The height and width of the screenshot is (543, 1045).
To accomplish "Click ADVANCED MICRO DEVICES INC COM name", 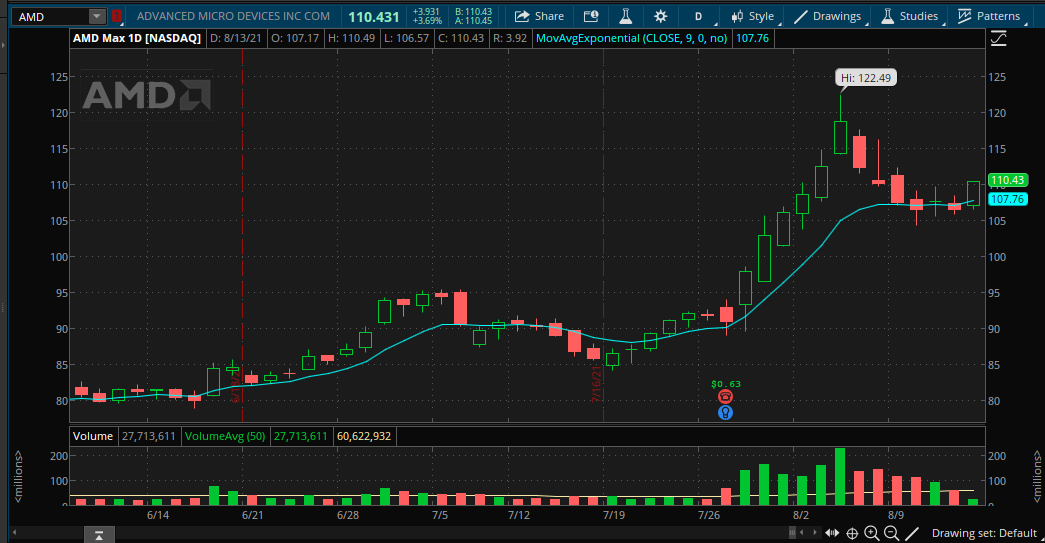I will pyautogui.click(x=233, y=16).
